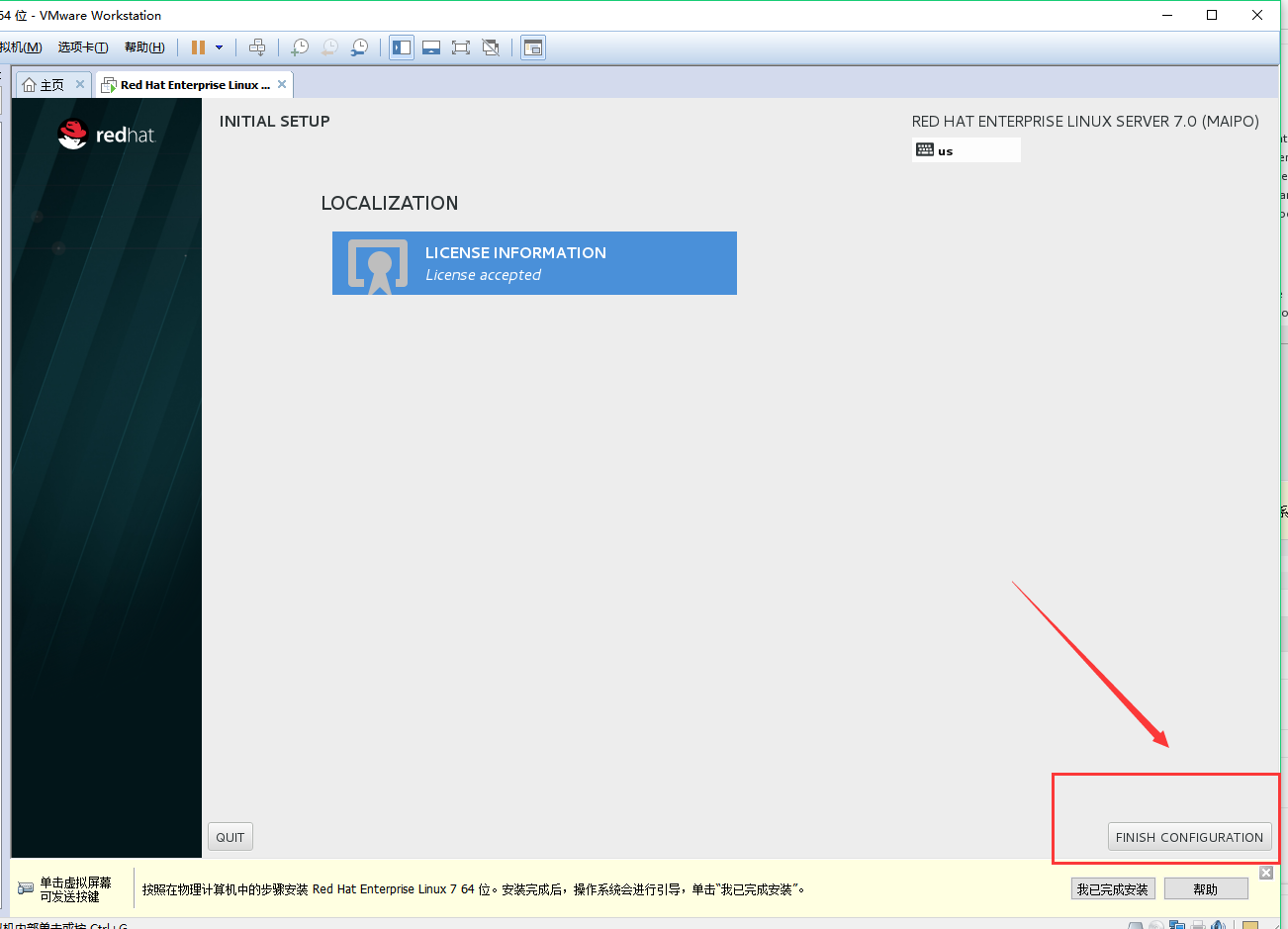Open the 帮助(H) menu
The width and height of the screenshot is (1288, 929).
coord(144,47)
